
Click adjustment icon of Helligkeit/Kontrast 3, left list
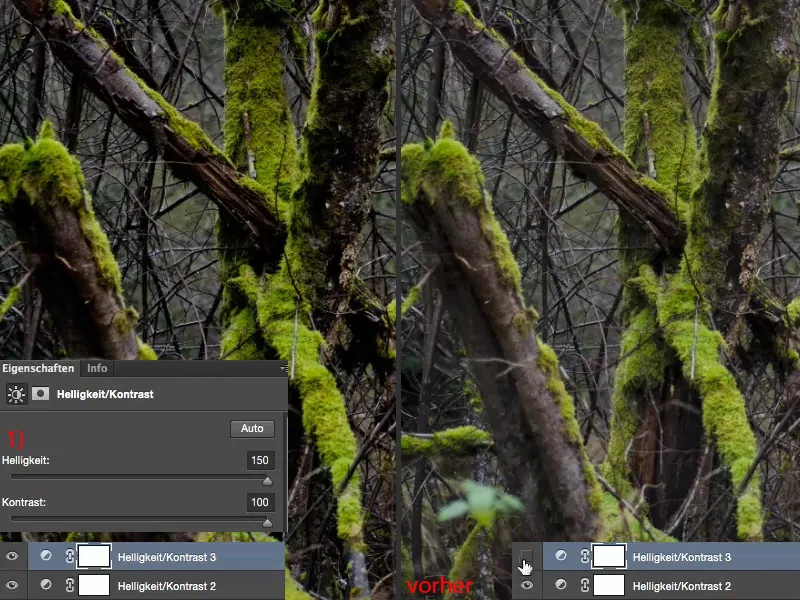tap(46, 555)
